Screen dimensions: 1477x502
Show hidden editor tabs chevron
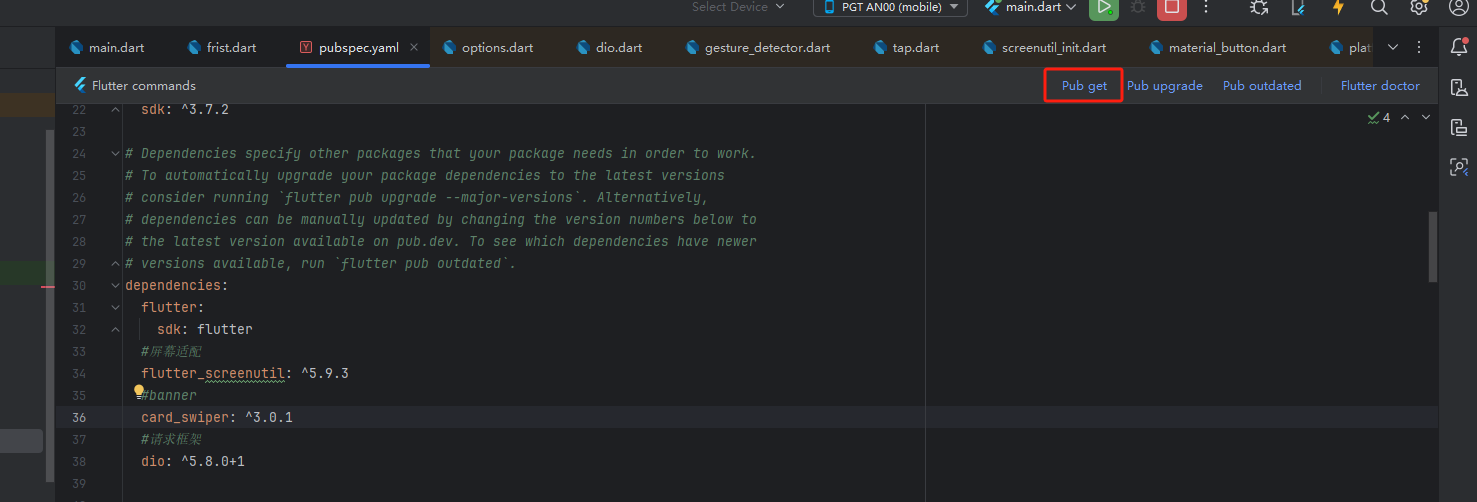coord(1393,47)
